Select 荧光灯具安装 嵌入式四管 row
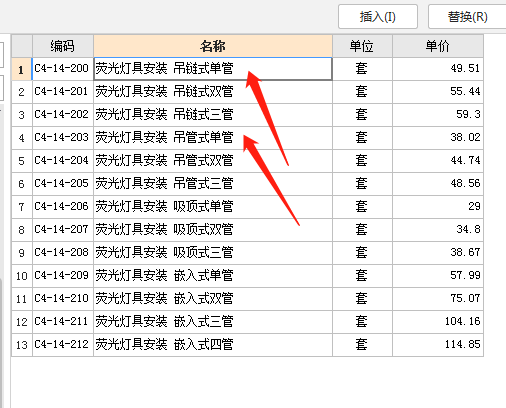506x408 pixels. point(213,345)
